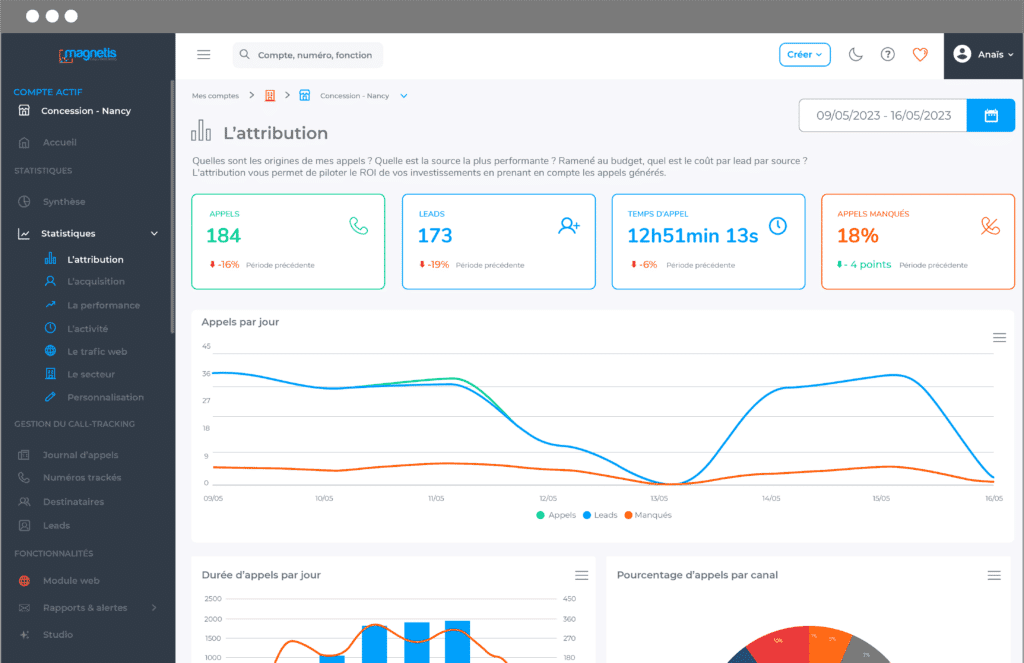This screenshot has width=1024, height=663.
Task: Click the Personnalisation pencil icon
Action: coord(50,396)
